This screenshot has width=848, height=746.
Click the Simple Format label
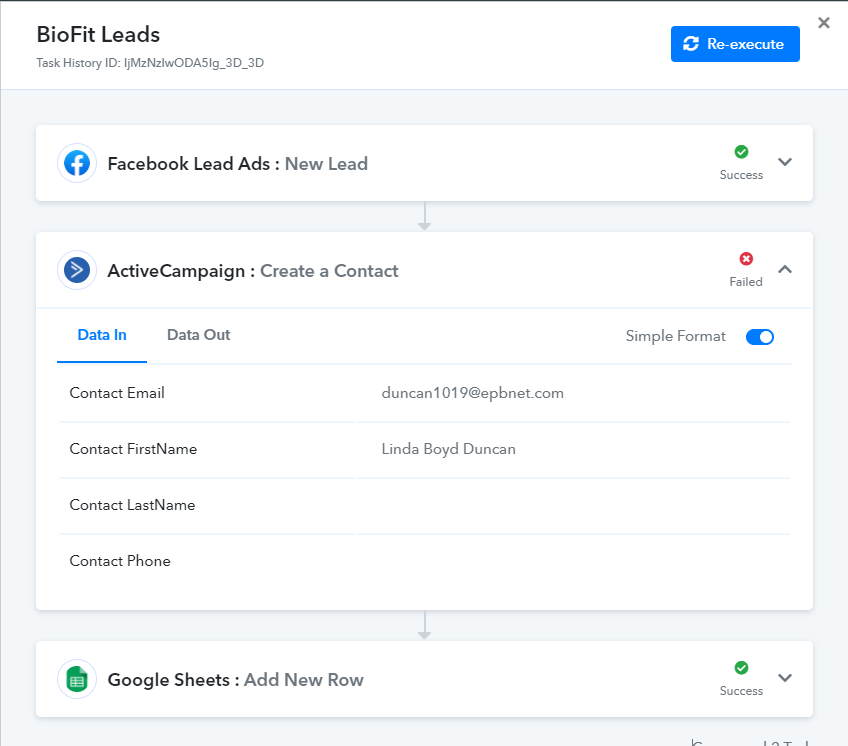(675, 336)
